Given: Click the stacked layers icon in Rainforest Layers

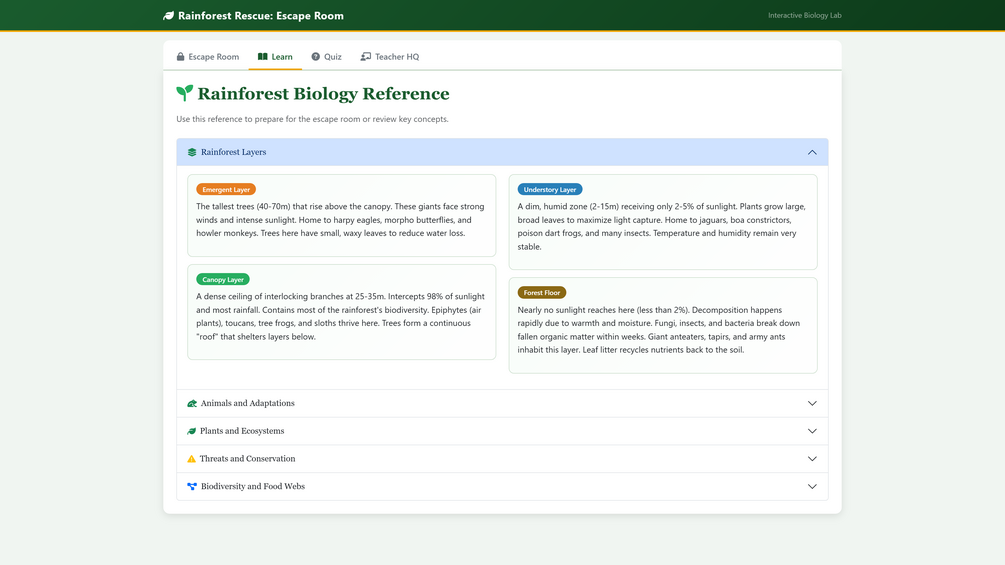Looking at the screenshot, I should click(x=192, y=152).
